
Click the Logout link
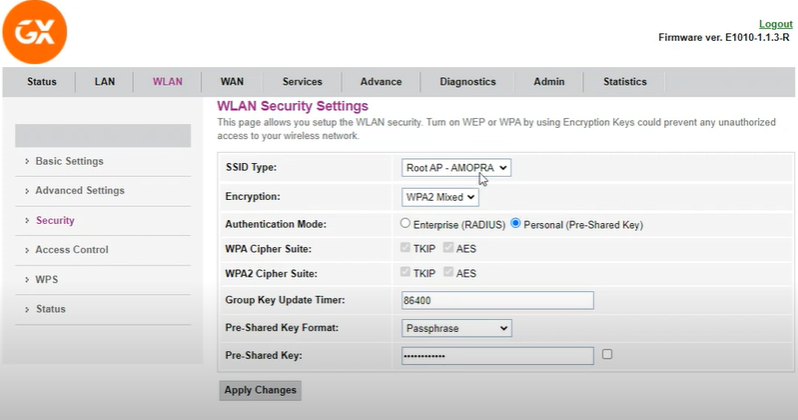tap(775, 24)
